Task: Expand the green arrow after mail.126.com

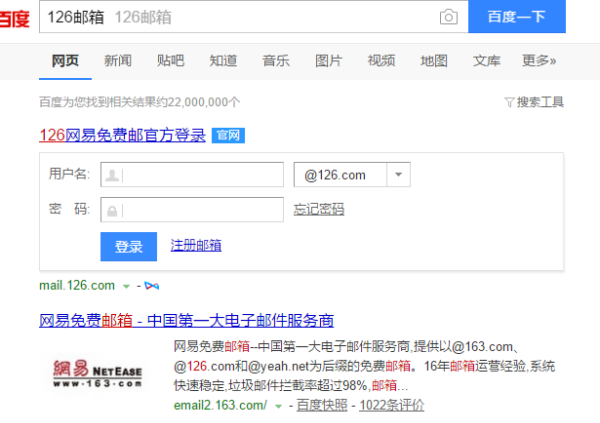Action: 126,286
